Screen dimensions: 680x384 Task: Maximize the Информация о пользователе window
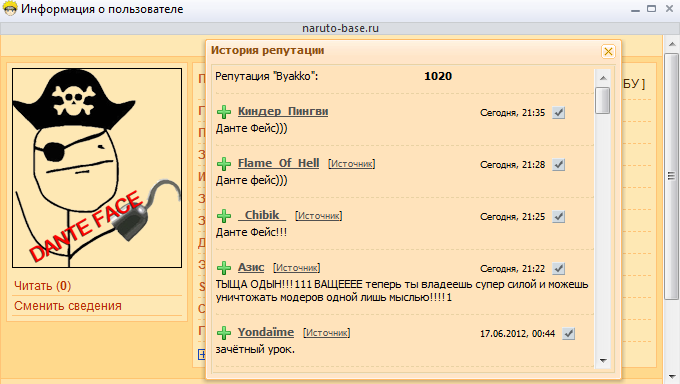pyautogui.click(x=651, y=9)
